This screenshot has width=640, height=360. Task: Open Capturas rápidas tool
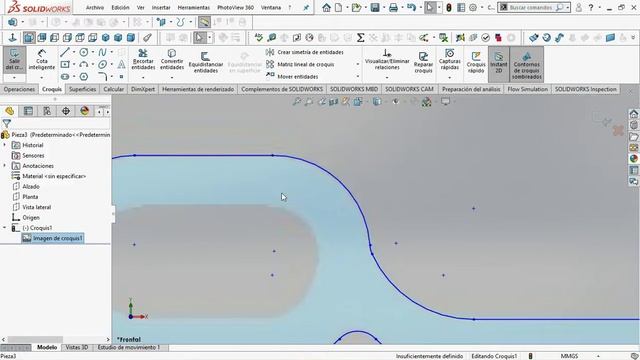pos(449,60)
